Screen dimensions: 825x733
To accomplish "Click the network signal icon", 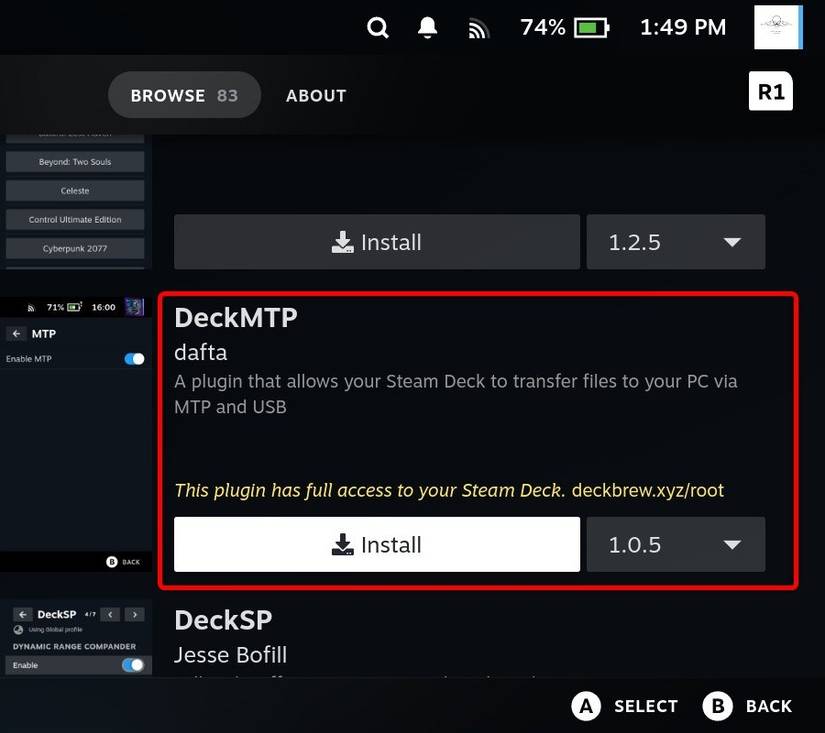I will tap(478, 27).
